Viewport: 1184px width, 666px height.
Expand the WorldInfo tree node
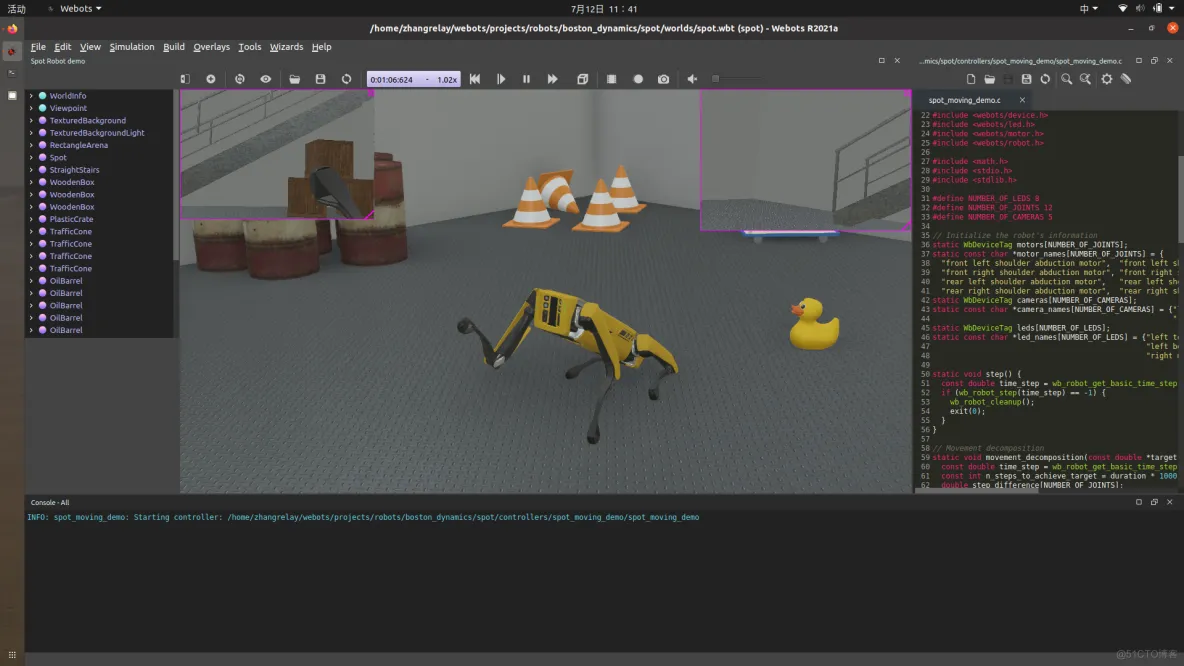31,96
